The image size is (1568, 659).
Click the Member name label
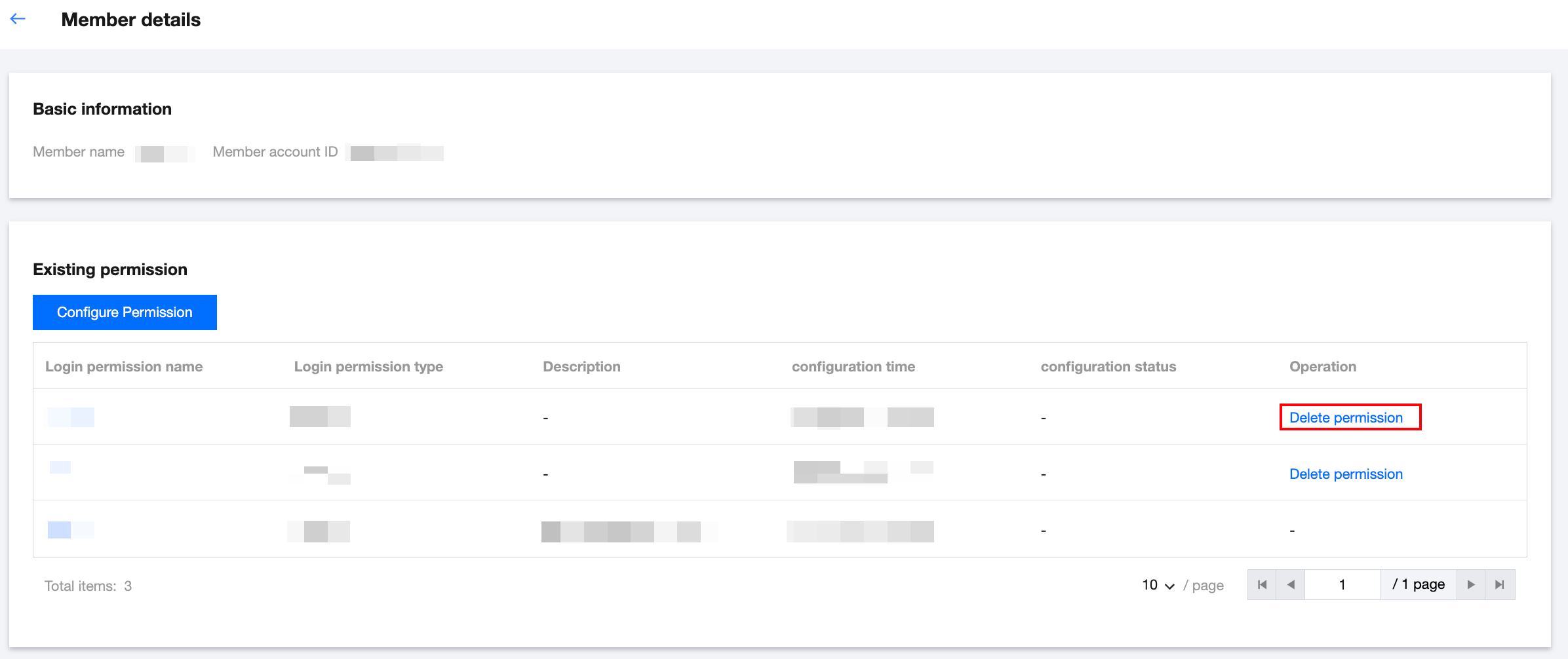pos(79,152)
